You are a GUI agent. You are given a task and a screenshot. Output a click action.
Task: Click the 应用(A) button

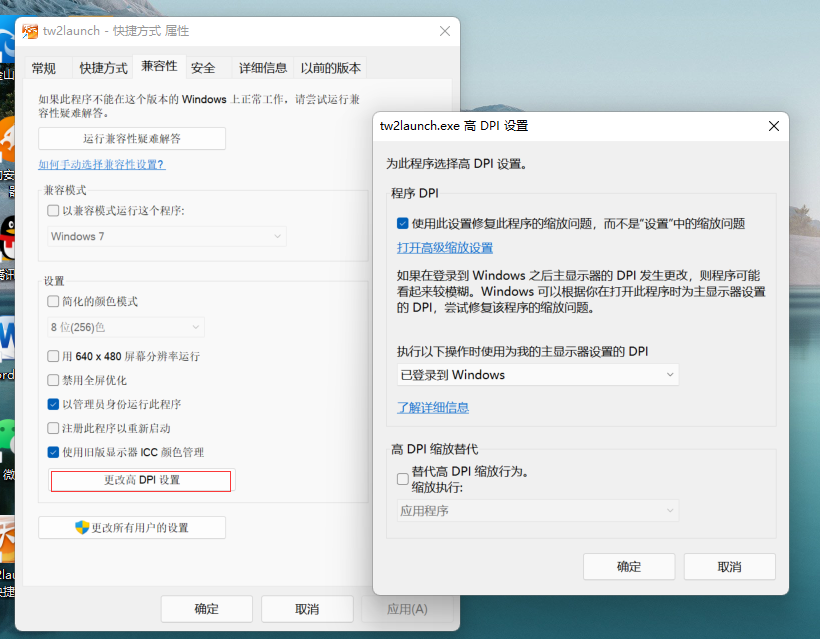pos(407,609)
